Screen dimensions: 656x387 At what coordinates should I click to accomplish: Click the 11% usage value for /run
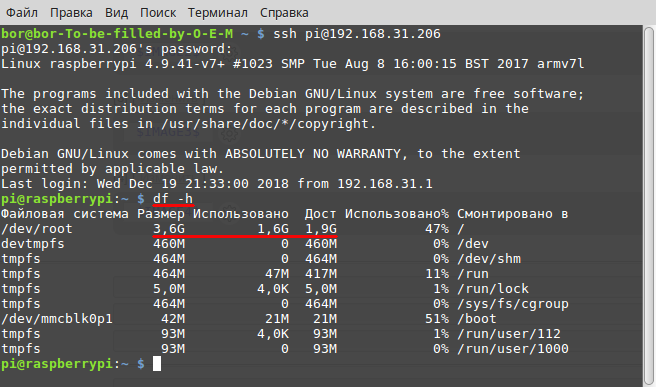click(437, 274)
